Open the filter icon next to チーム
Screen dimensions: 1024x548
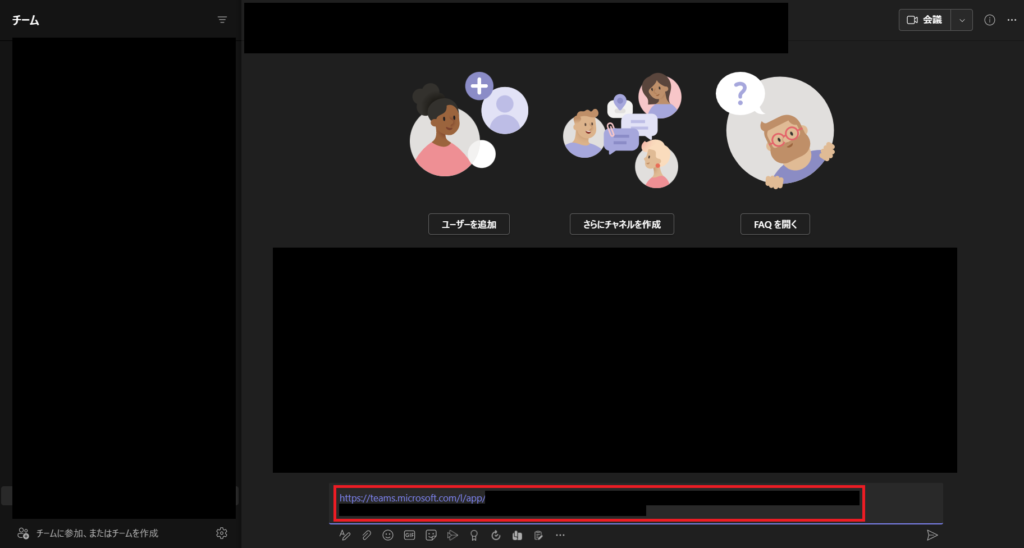[222, 20]
